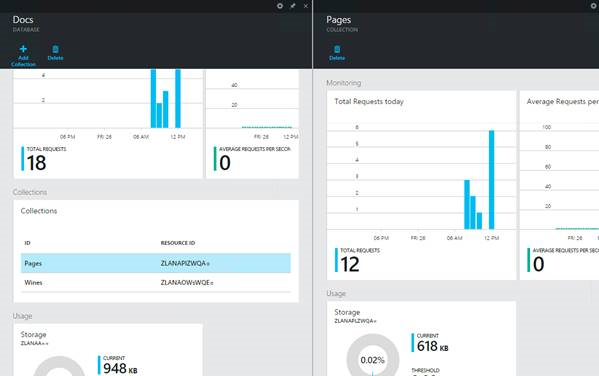This screenshot has height=376, width=599.
Task: Click the Delete trash icon in Docs blade
Action: 55,49
